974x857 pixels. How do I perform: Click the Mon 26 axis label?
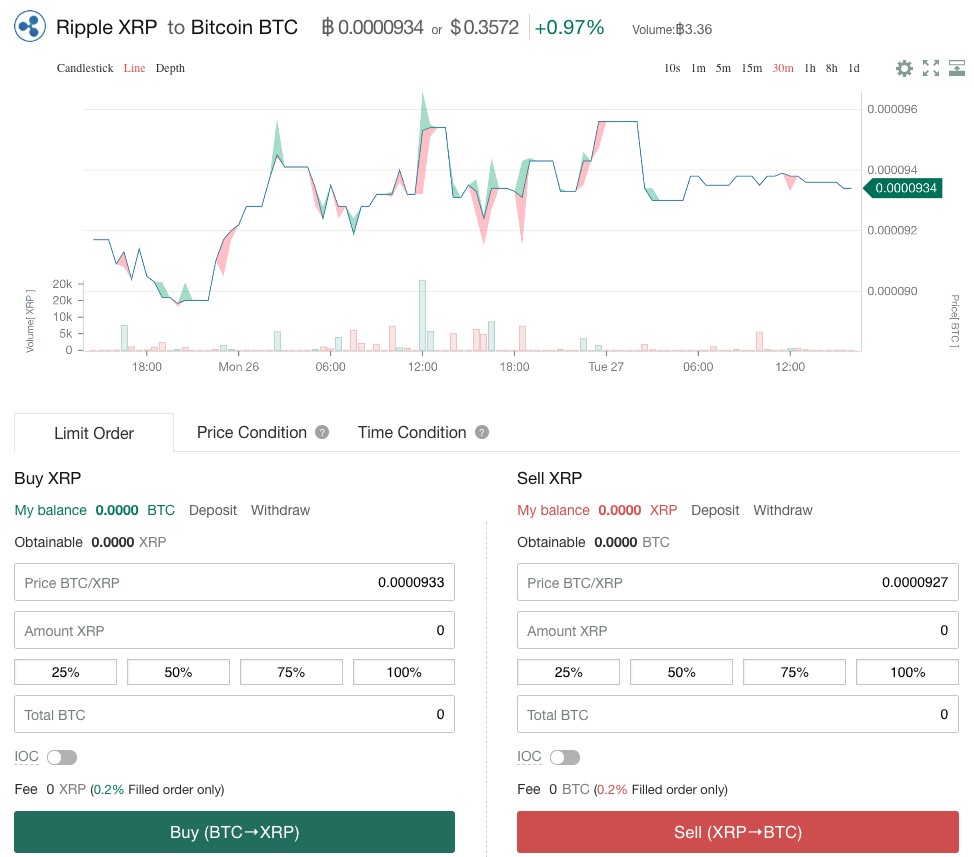tap(239, 367)
